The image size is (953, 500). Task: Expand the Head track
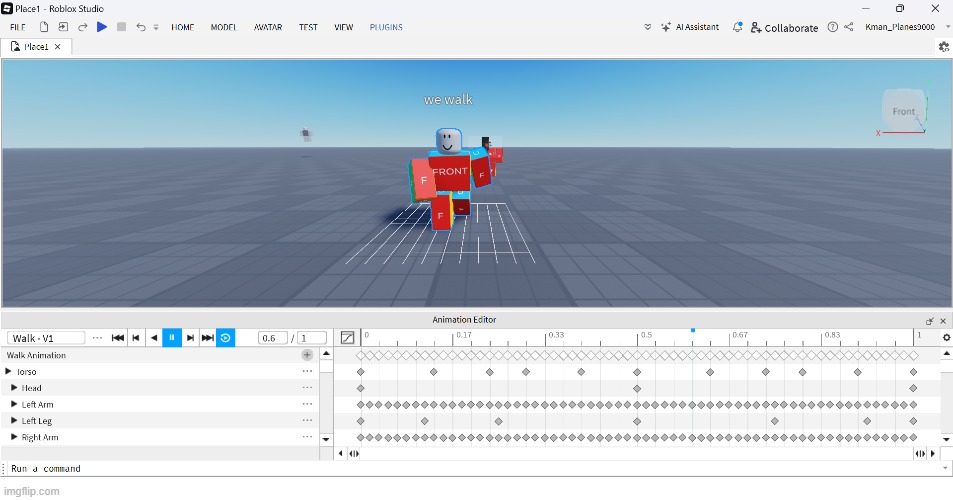tap(14, 388)
